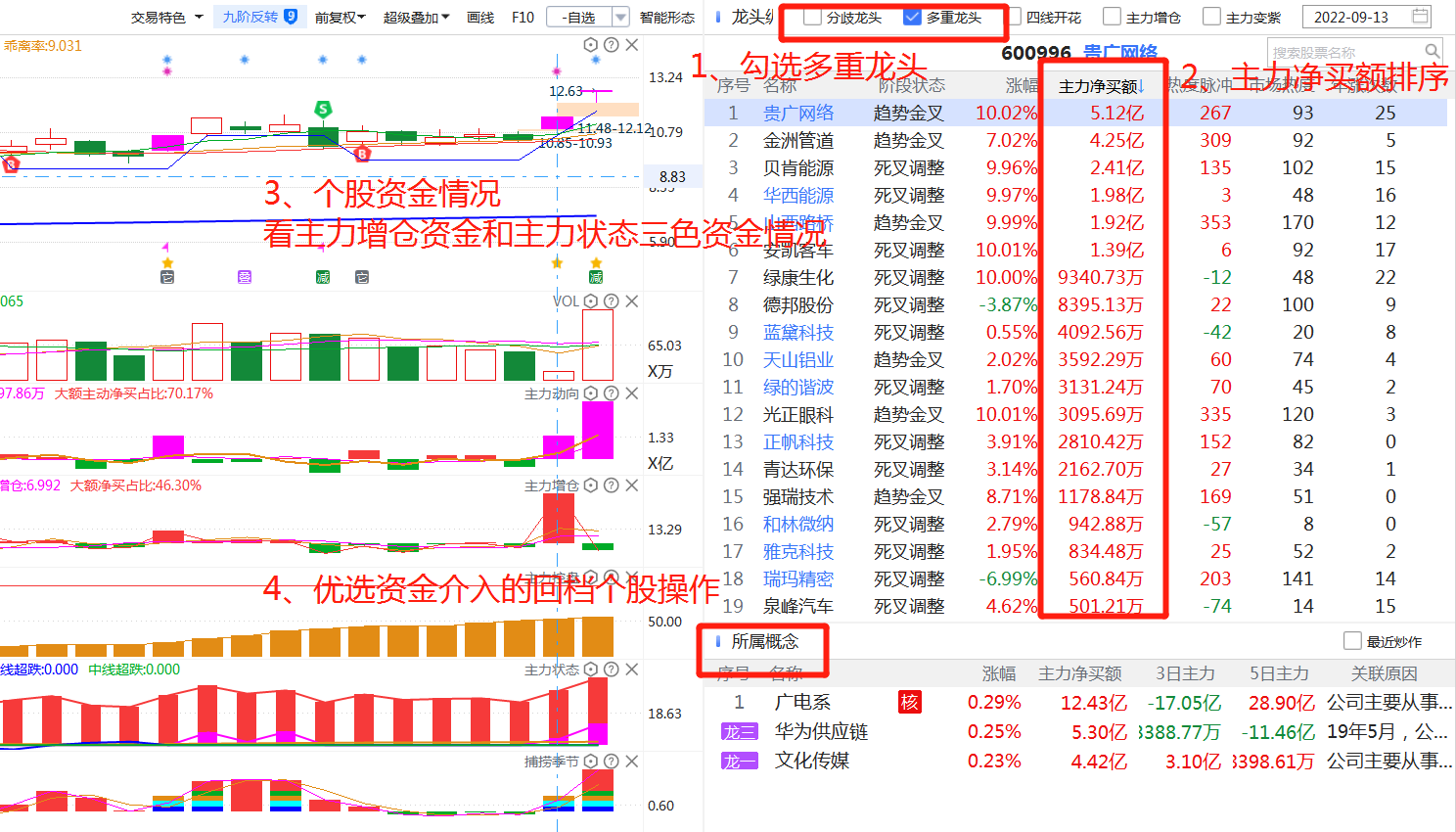
Task: Show help for 主力动向 indicator
Action: point(612,393)
